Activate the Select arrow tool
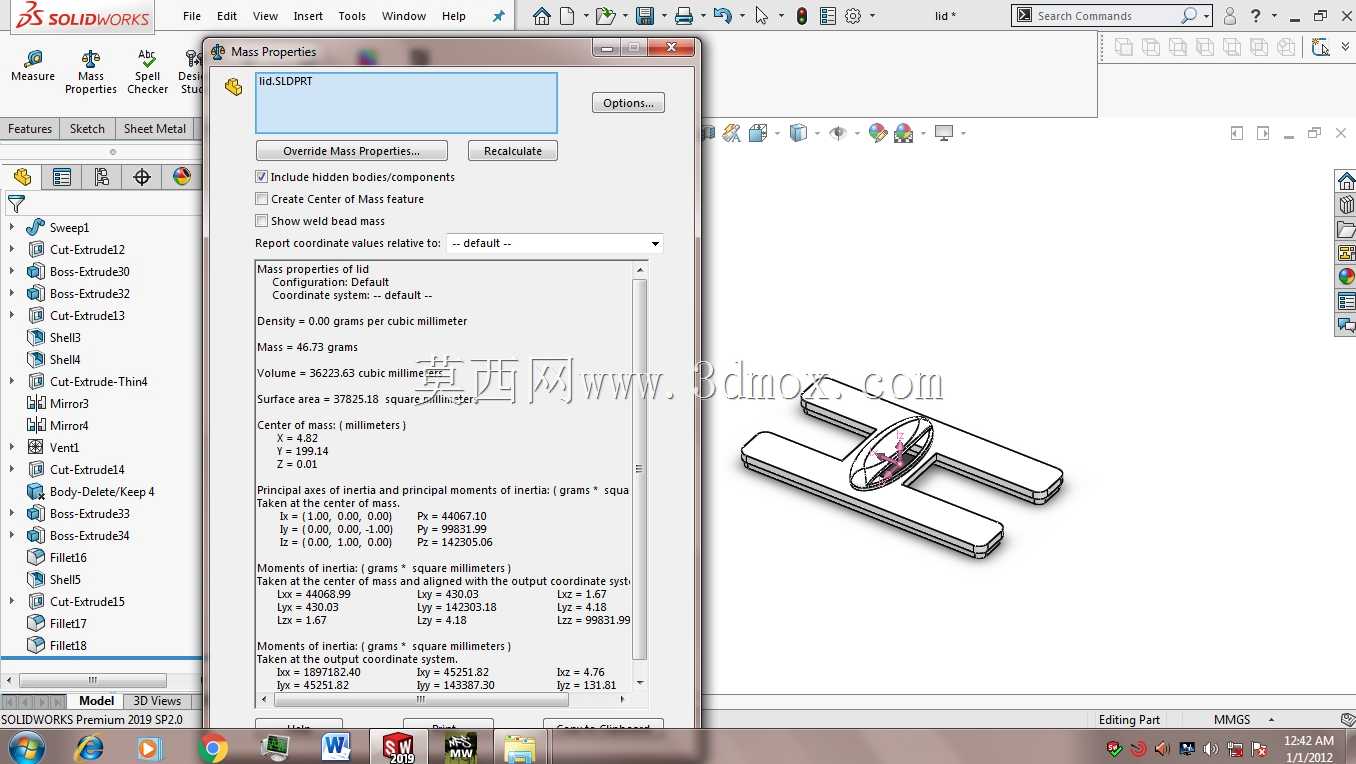 click(762, 16)
